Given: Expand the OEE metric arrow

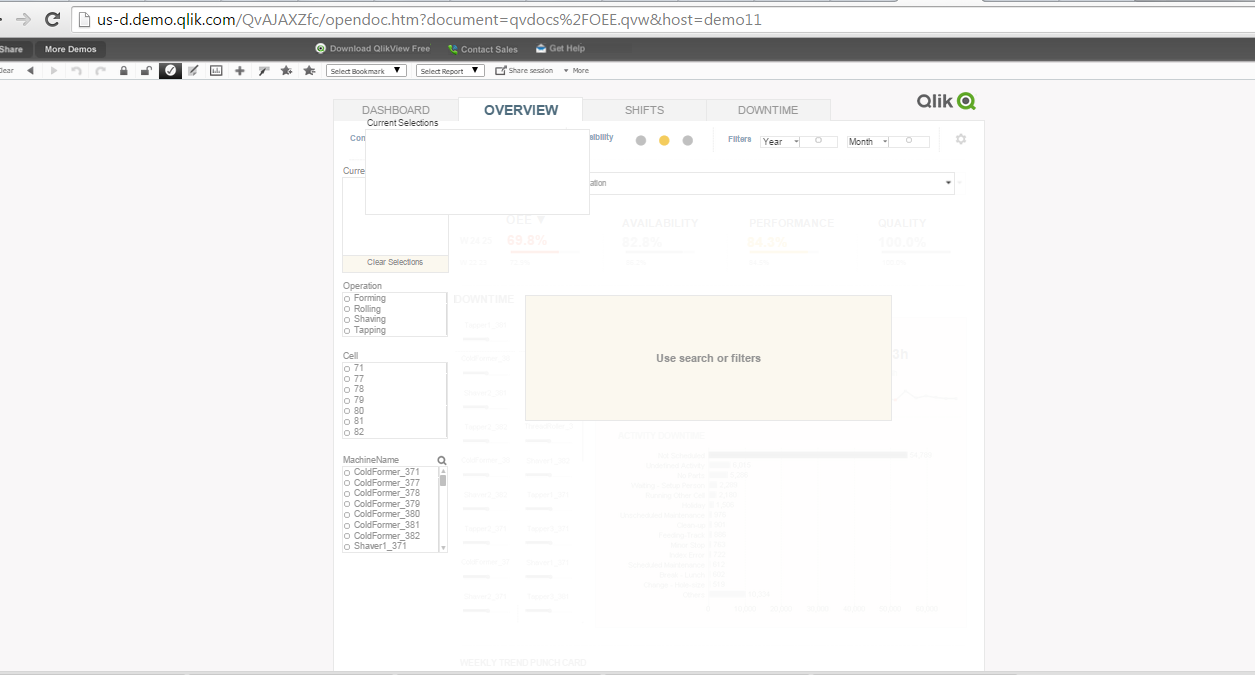Looking at the screenshot, I should (x=541, y=219).
